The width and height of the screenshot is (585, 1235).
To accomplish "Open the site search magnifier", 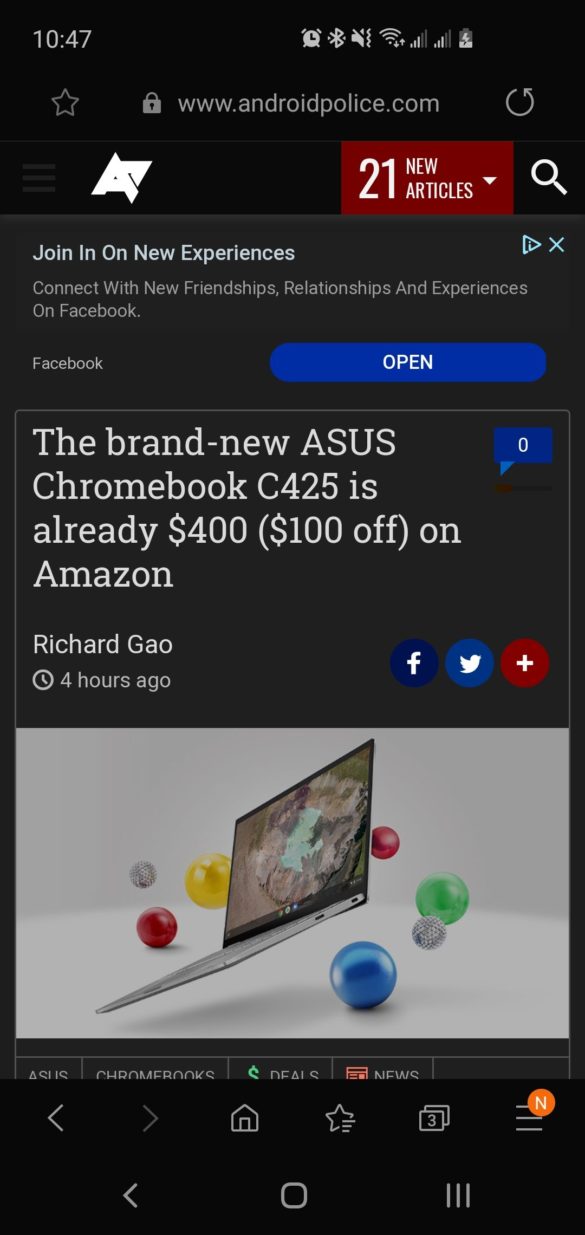I will (549, 178).
